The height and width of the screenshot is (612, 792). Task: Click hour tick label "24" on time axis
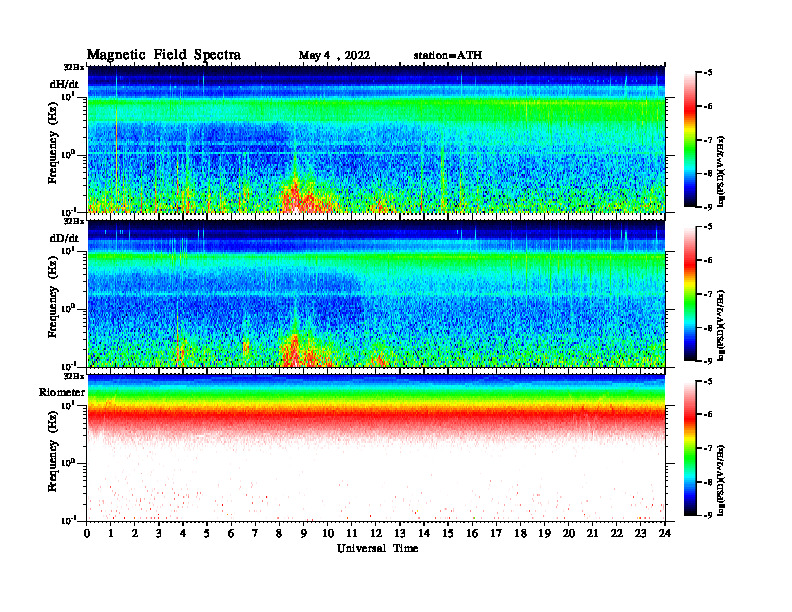[x=665, y=533]
